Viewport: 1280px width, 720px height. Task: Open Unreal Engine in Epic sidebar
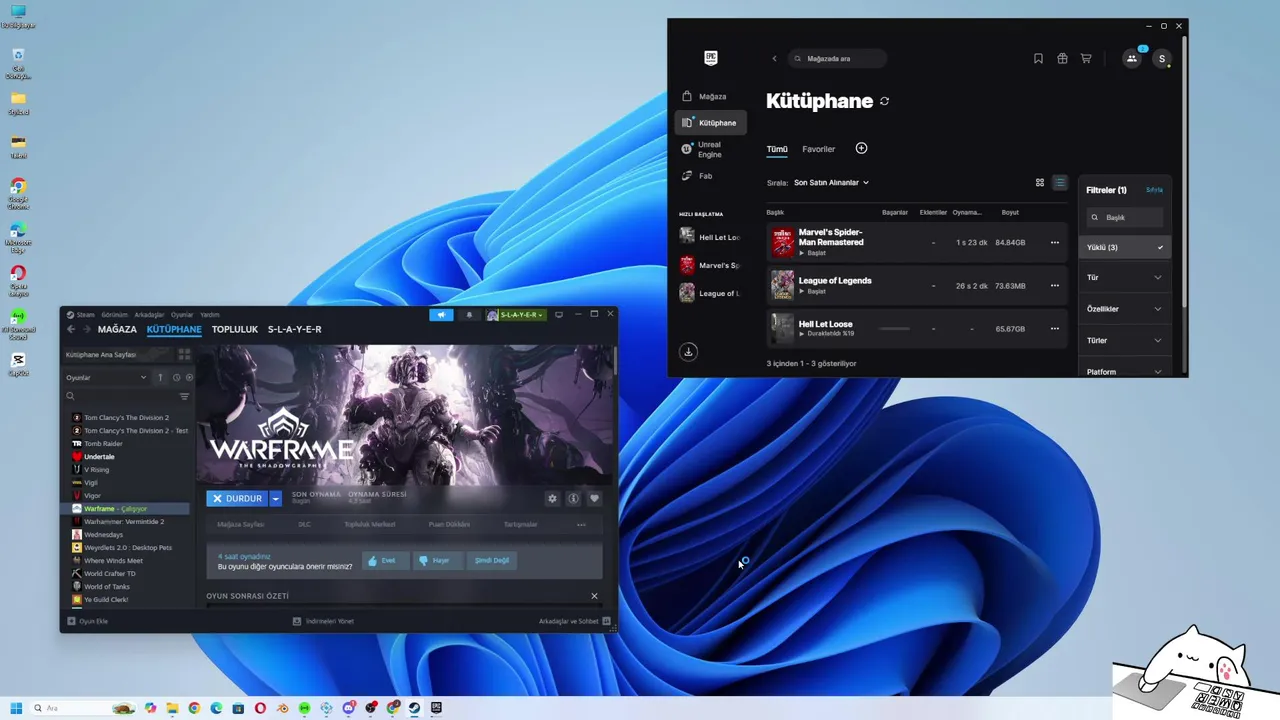point(710,150)
